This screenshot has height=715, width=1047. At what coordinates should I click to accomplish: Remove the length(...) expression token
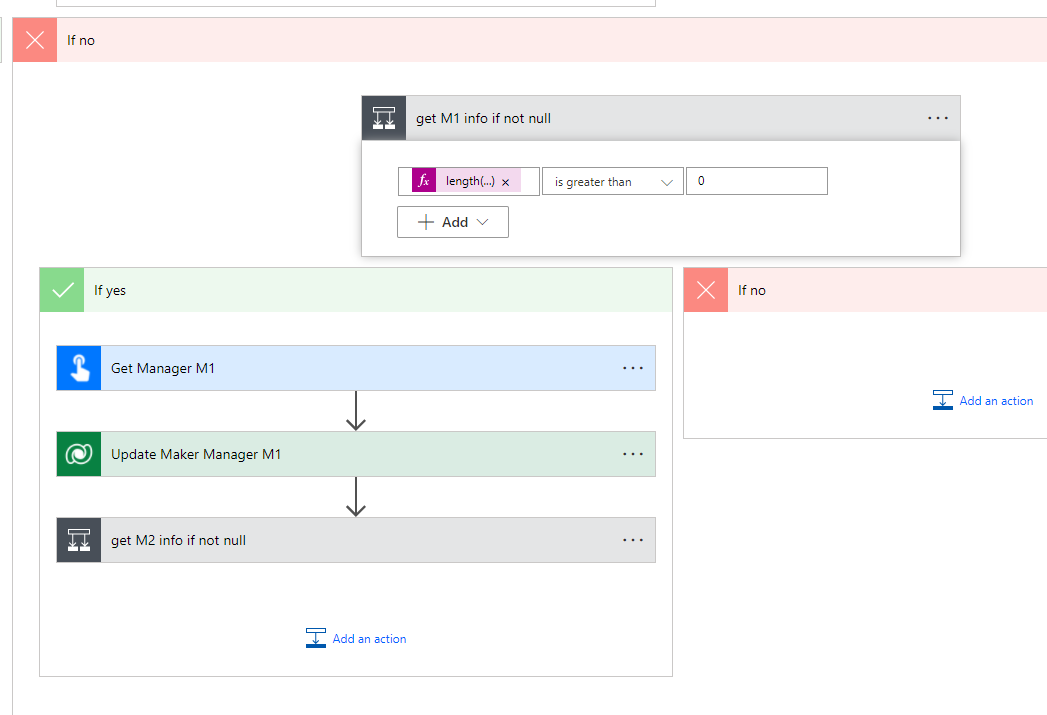[x=505, y=182]
